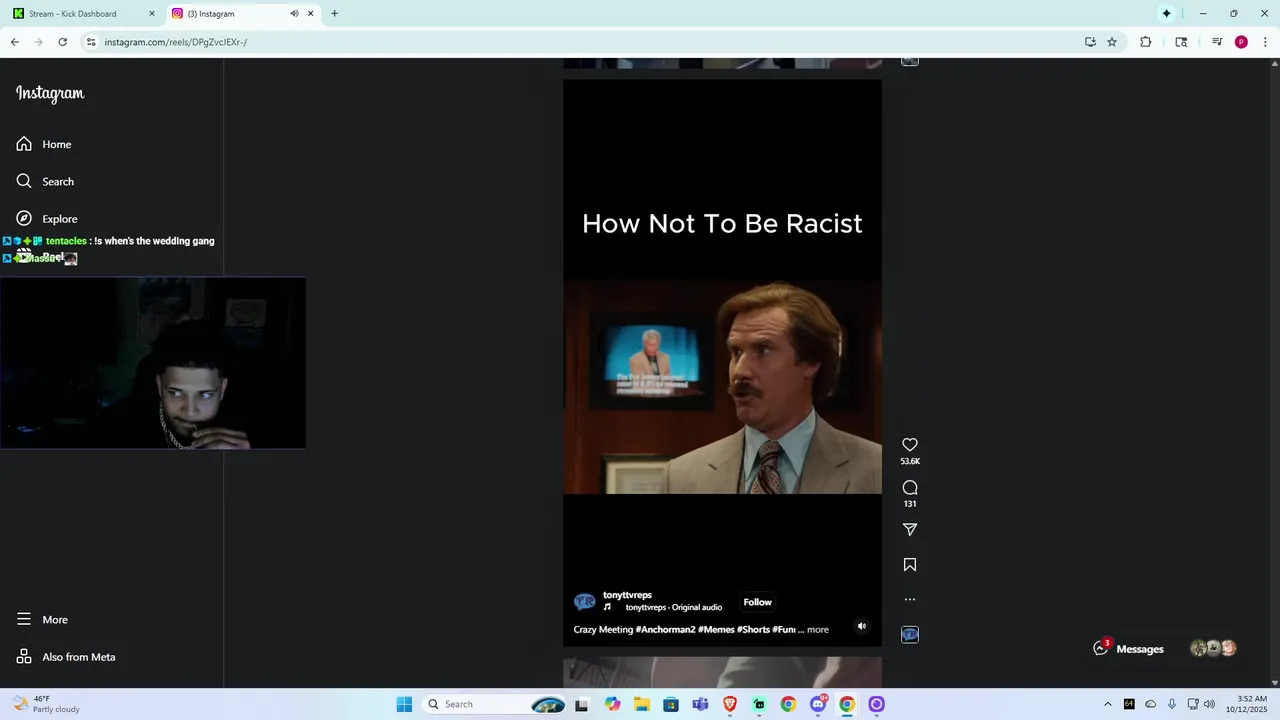Screen dimensions: 1280x720
Task: Follow the tonyttvreps account
Action: point(758,602)
